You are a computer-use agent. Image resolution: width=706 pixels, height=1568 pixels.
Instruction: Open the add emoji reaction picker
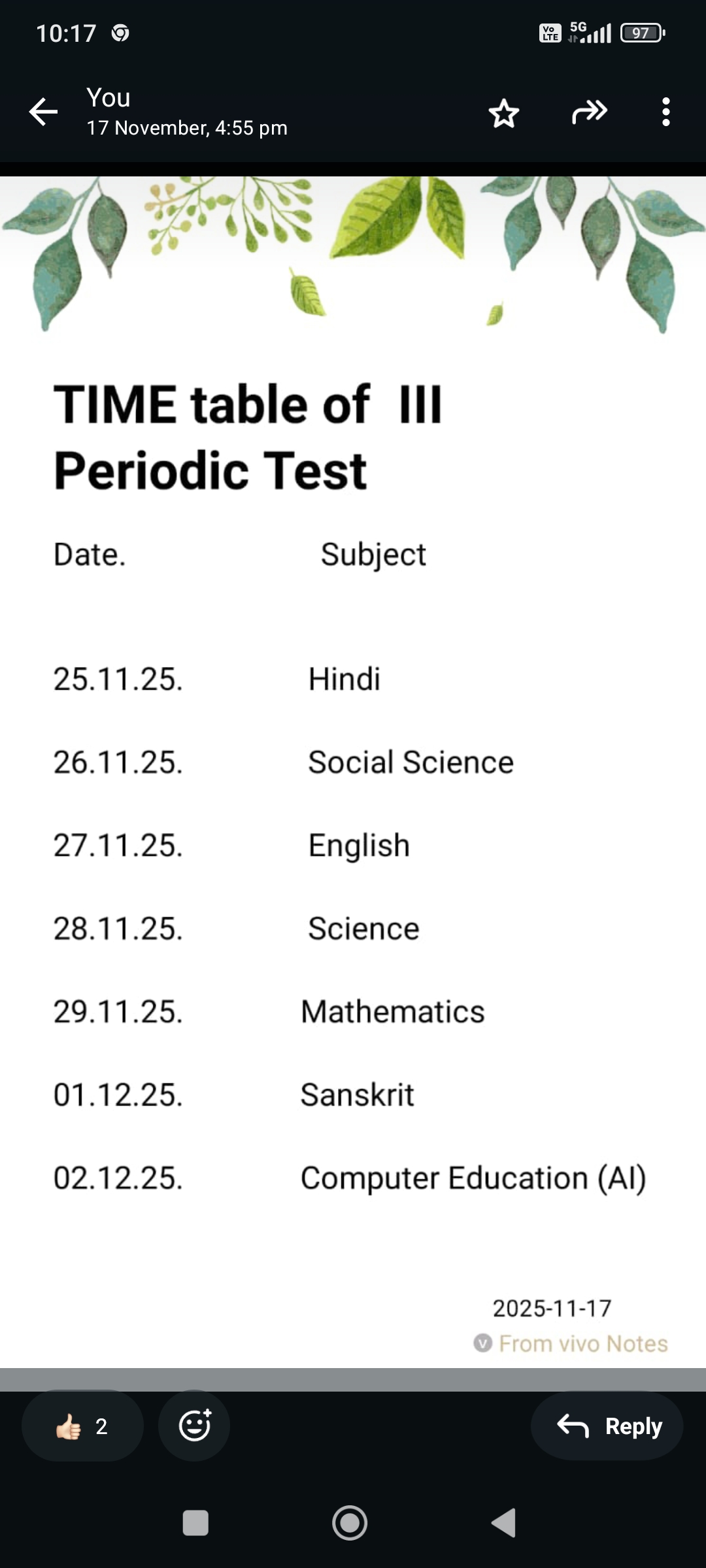194,1426
